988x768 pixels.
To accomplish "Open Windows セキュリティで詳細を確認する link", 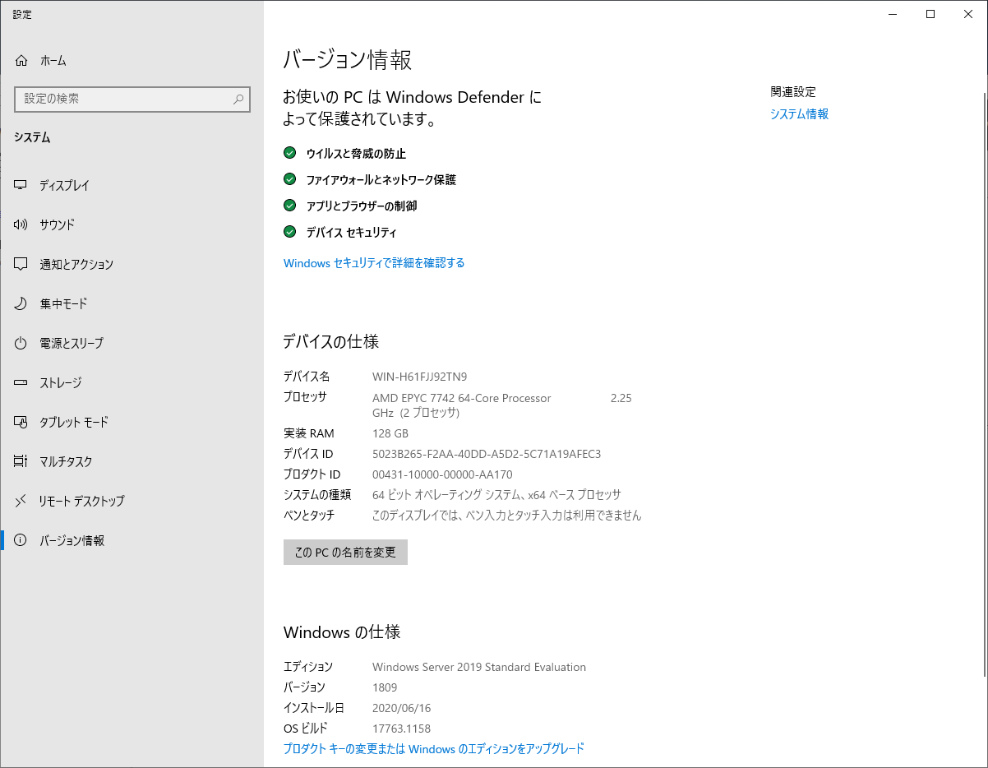I will (x=374, y=263).
